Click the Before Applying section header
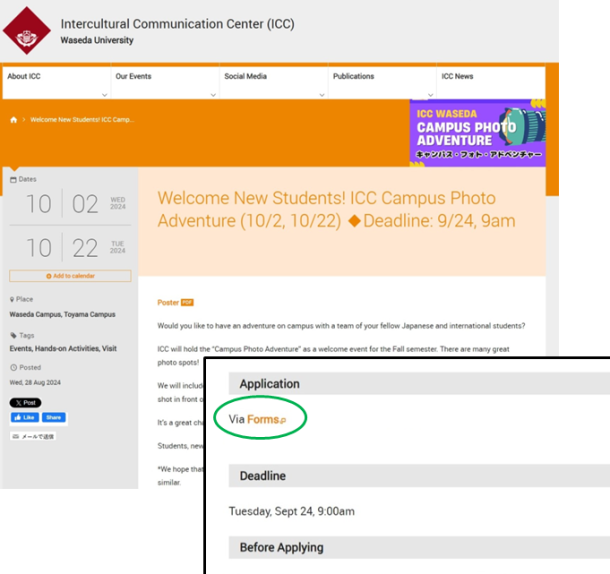This screenshot has height=574, width=610. click(419, 547)
